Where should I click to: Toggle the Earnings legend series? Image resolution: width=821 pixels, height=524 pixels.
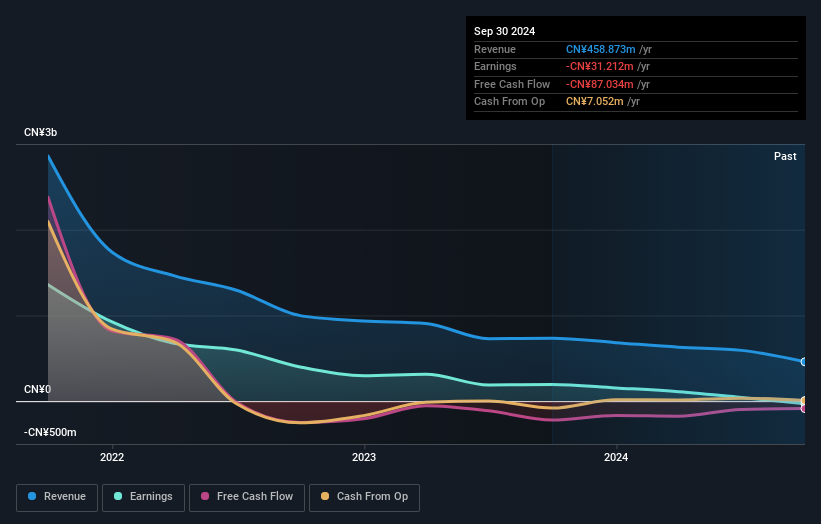tap(143, 497)
